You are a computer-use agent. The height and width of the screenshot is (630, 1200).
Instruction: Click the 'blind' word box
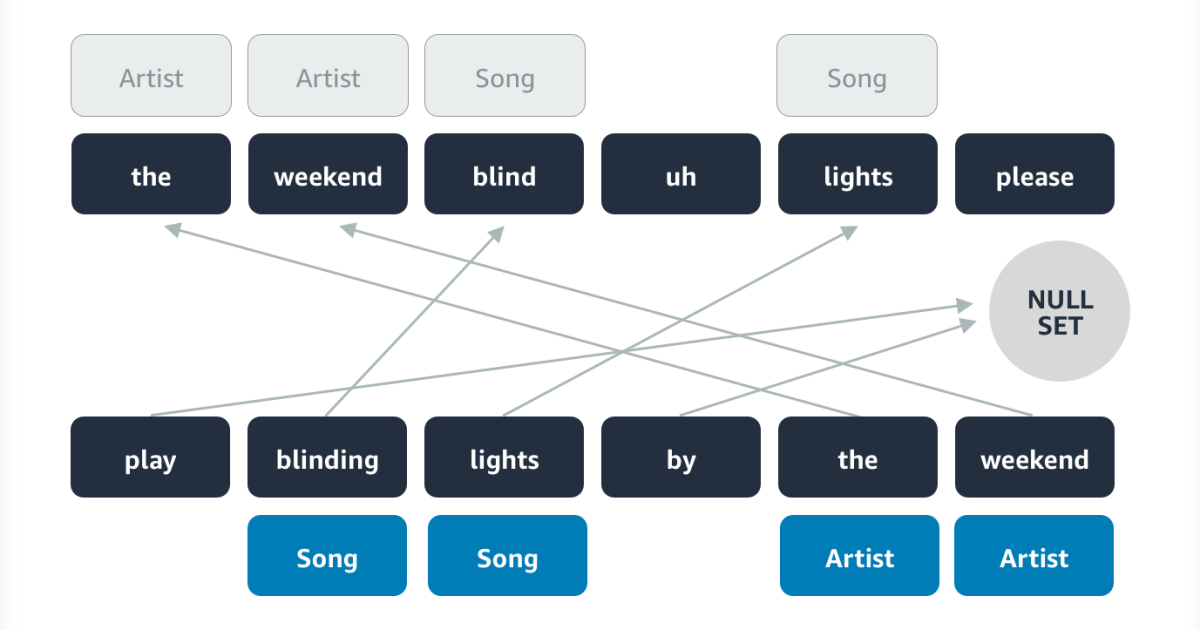pyautogui.click(x=504, y=174)
